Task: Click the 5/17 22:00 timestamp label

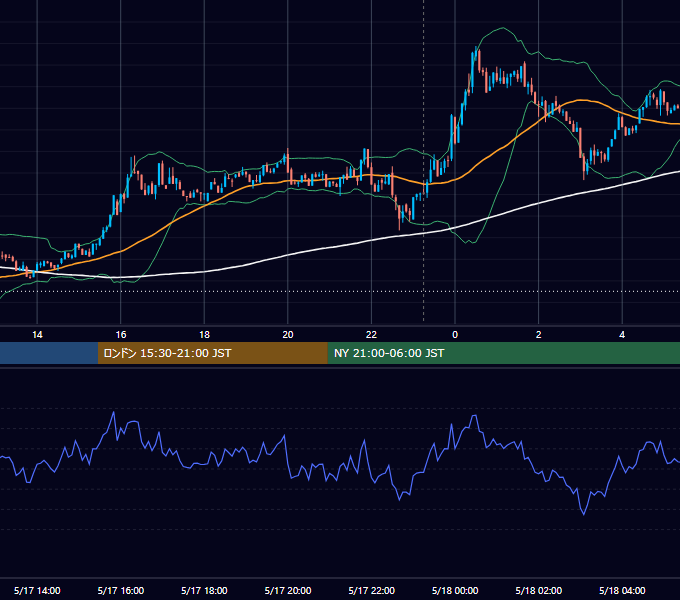Action: 372,590
